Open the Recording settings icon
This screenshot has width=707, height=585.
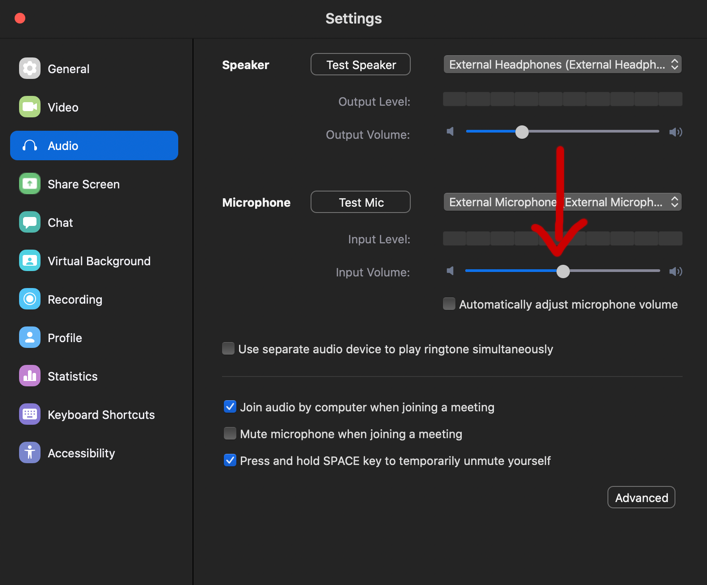[30, 299]
